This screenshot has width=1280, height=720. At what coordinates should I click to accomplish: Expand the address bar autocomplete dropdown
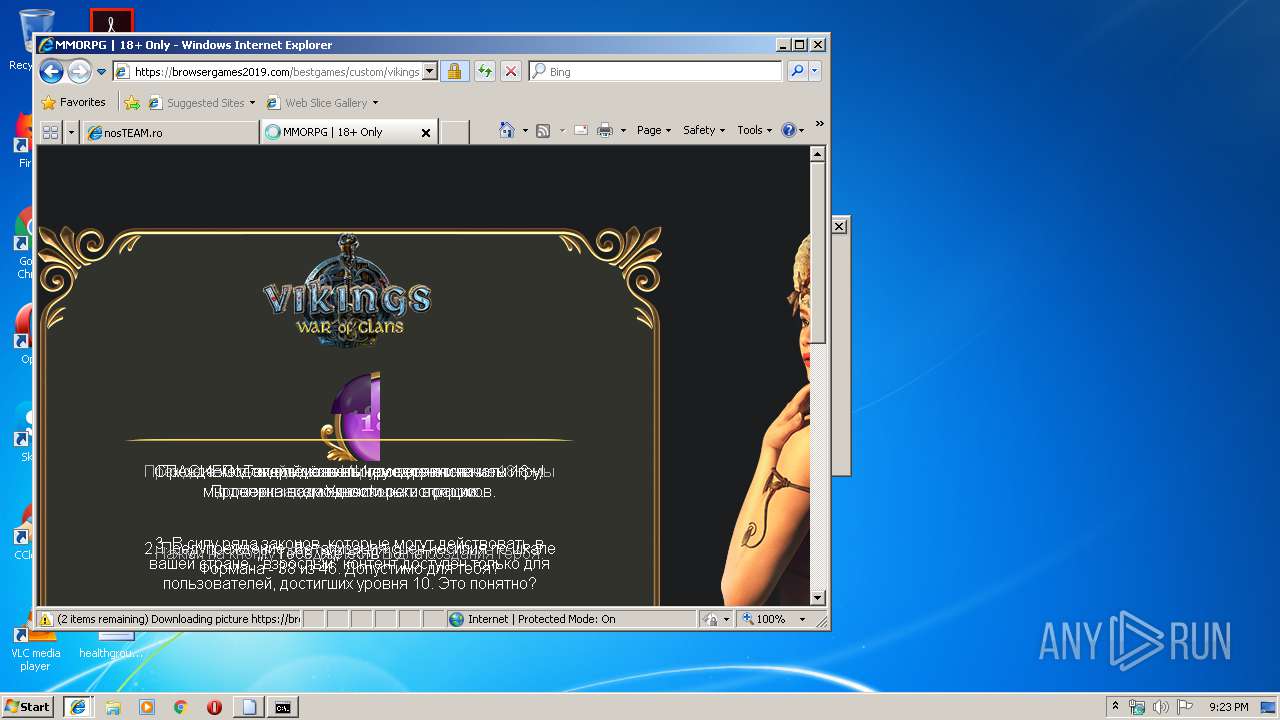point(430,72)
